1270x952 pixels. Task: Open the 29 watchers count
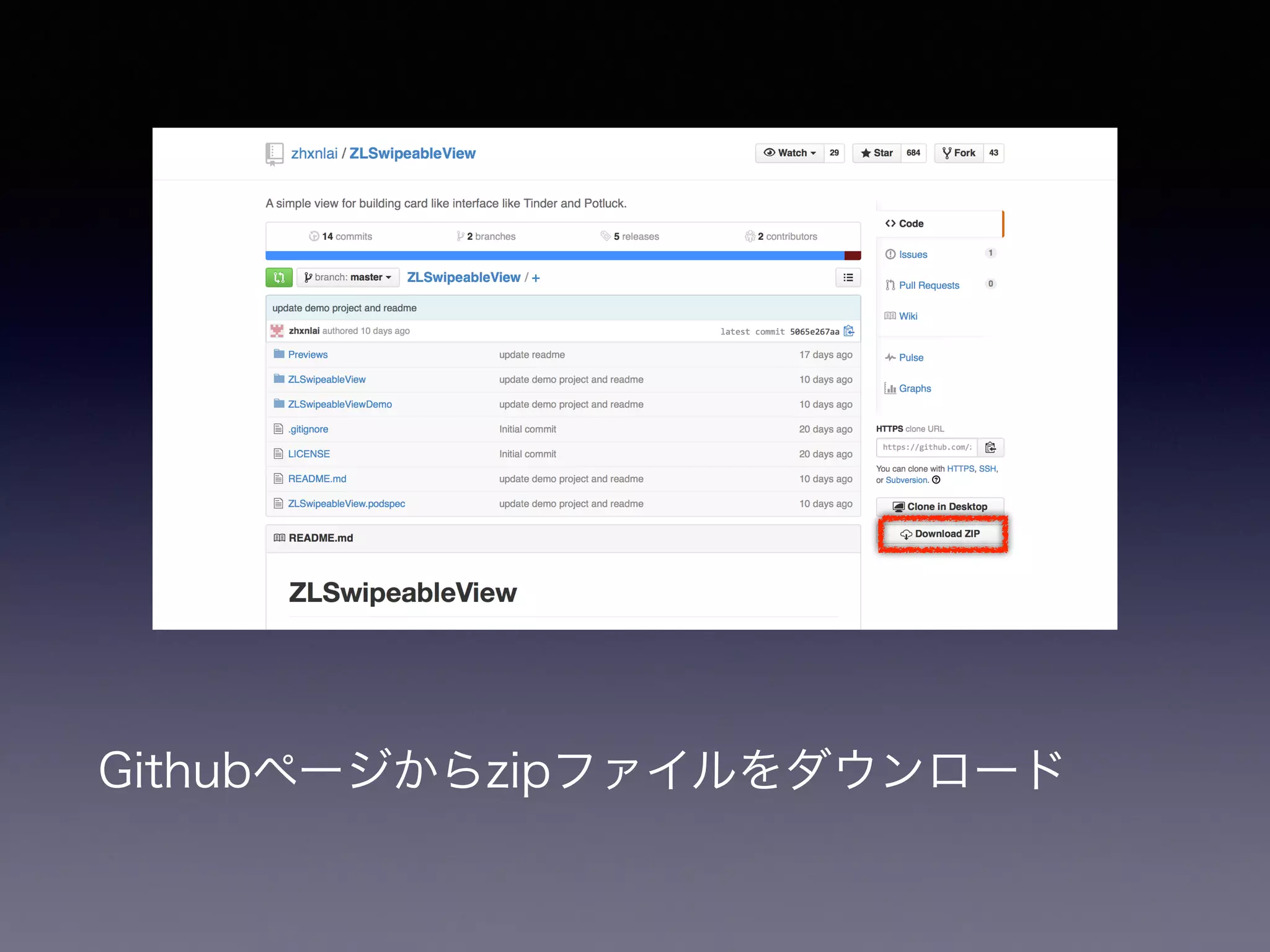tap(834, 153)
